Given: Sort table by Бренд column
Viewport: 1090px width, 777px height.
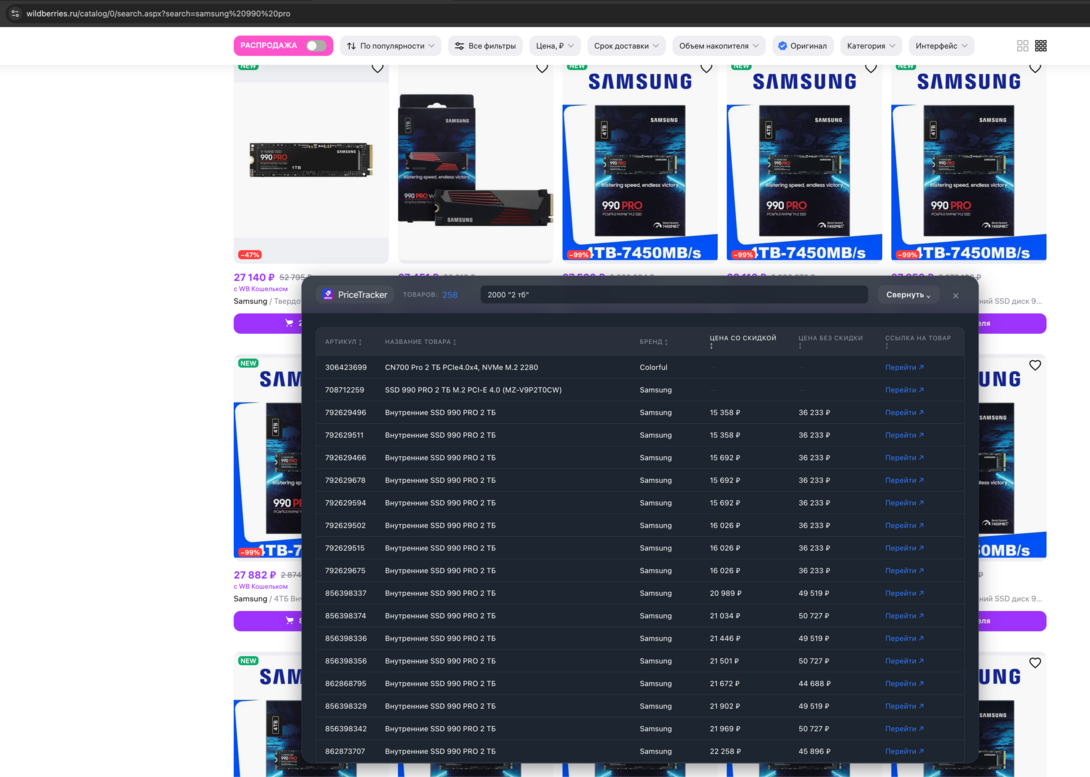Looking at the screenshot, I should coord(653,342).
